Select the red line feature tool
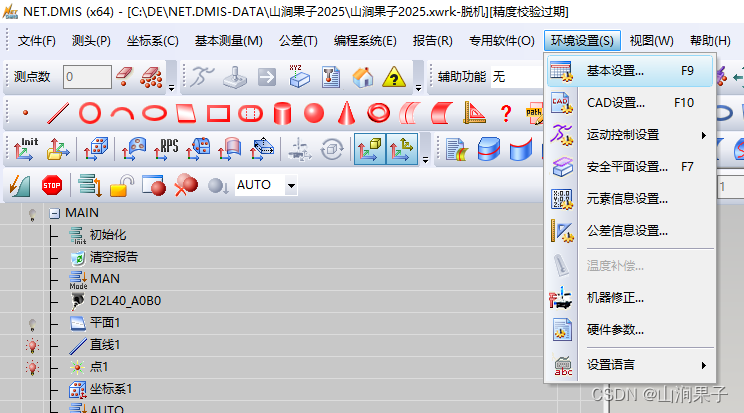 [58, 113]
